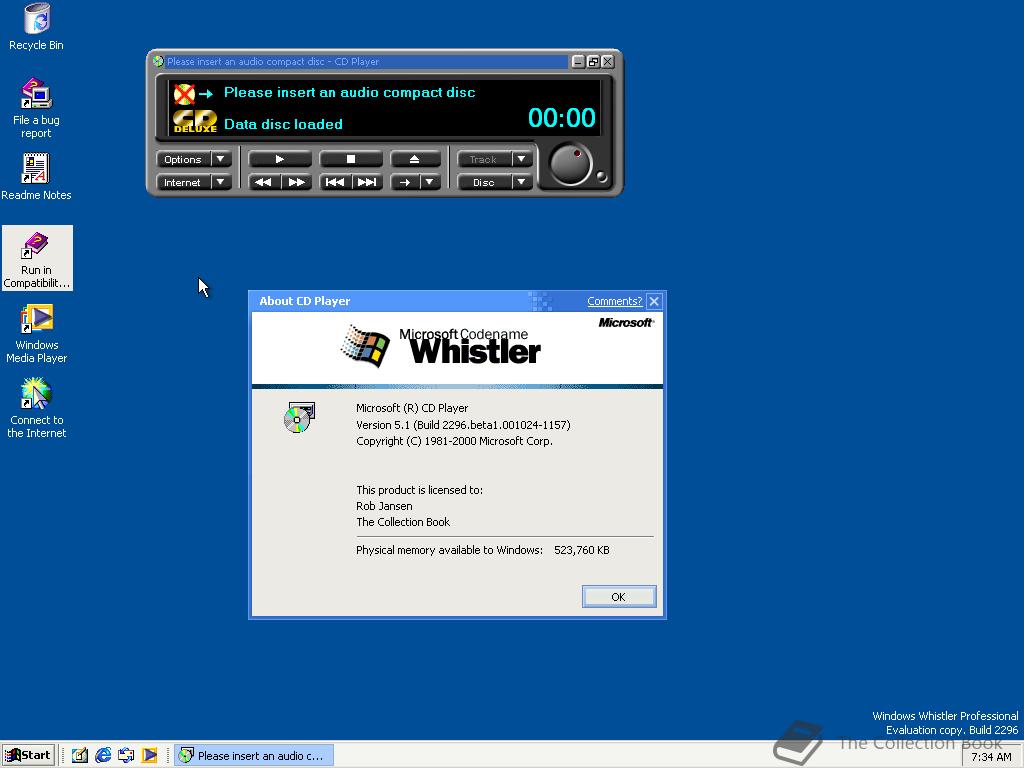
Task: Select Connect to the Internet icon
Action: (x=37, y=408)
